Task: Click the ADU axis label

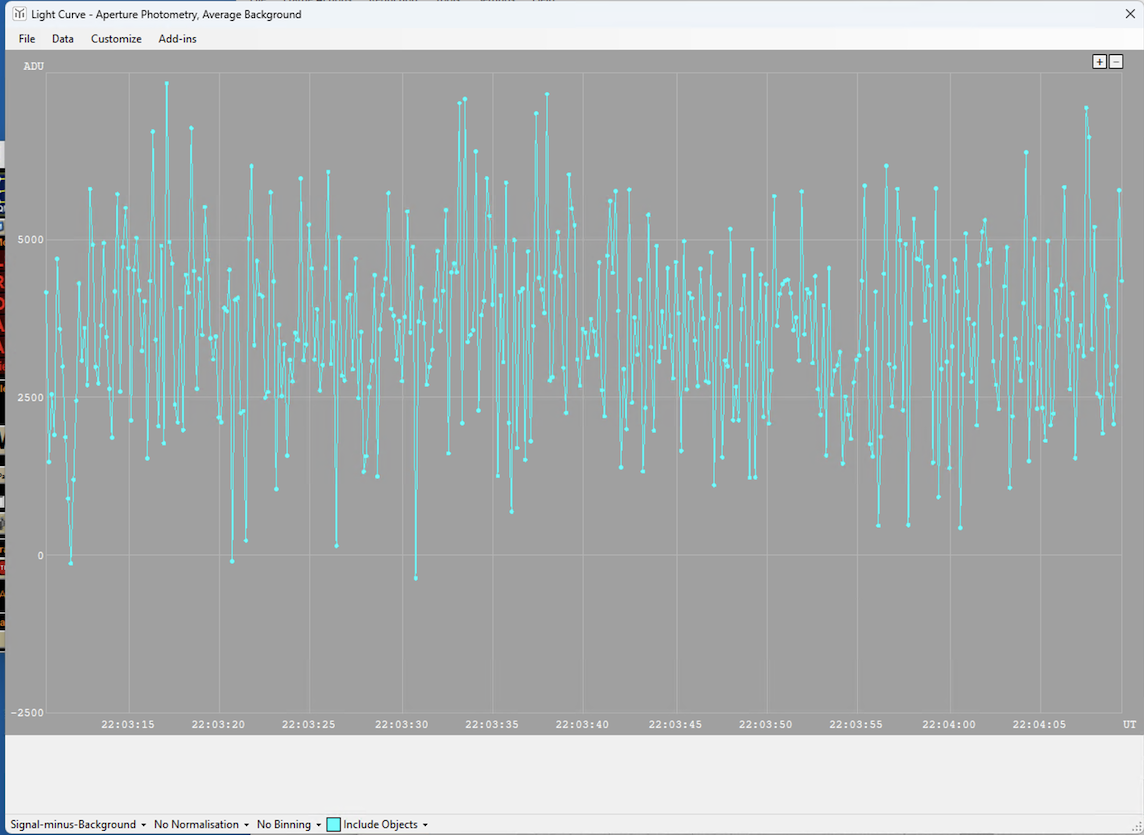Action: point(34,66)
